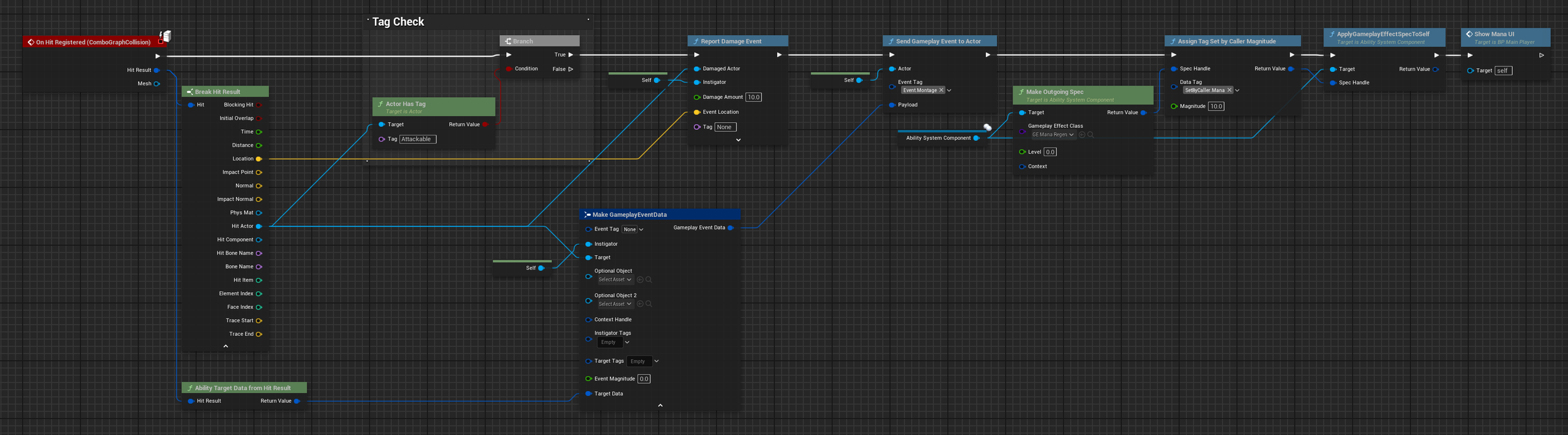Viewport: 1568px width, 435px height.
Task: Click the Actor Has Tag Return Value pin
Action: tap(485, 124)
